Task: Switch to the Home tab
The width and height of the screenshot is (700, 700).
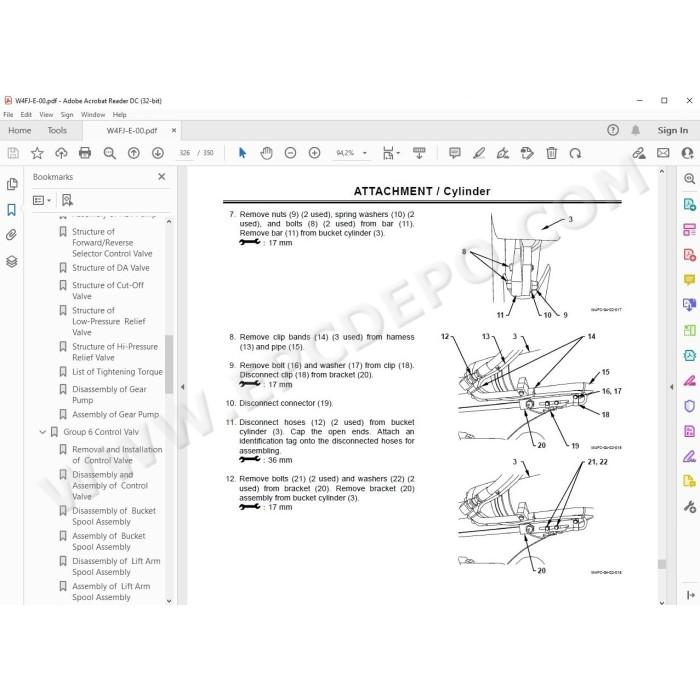Action: 20,130
